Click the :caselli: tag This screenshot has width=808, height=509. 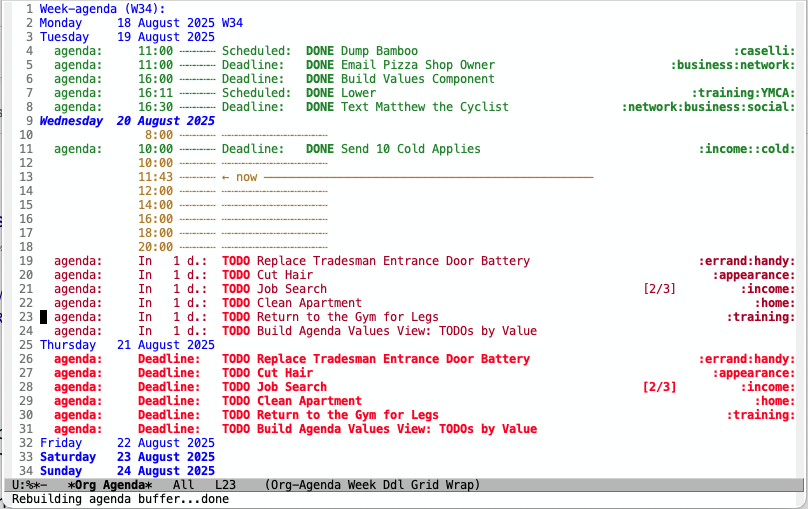click(x=764, y=51)
